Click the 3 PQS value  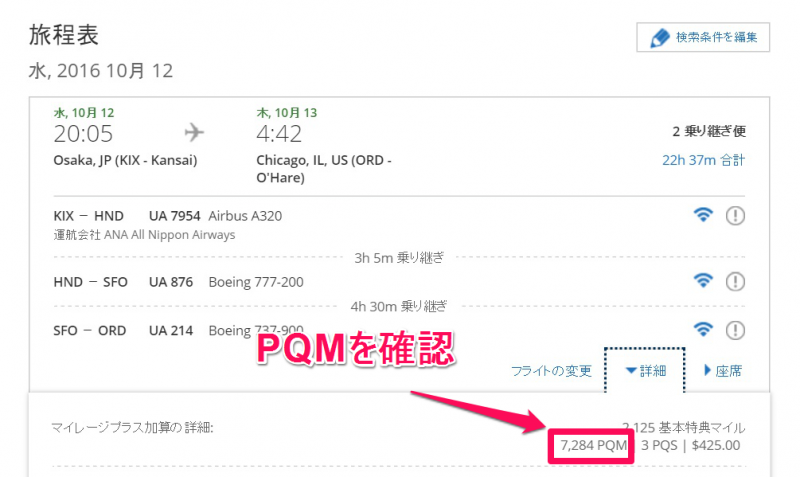[659, 445]
